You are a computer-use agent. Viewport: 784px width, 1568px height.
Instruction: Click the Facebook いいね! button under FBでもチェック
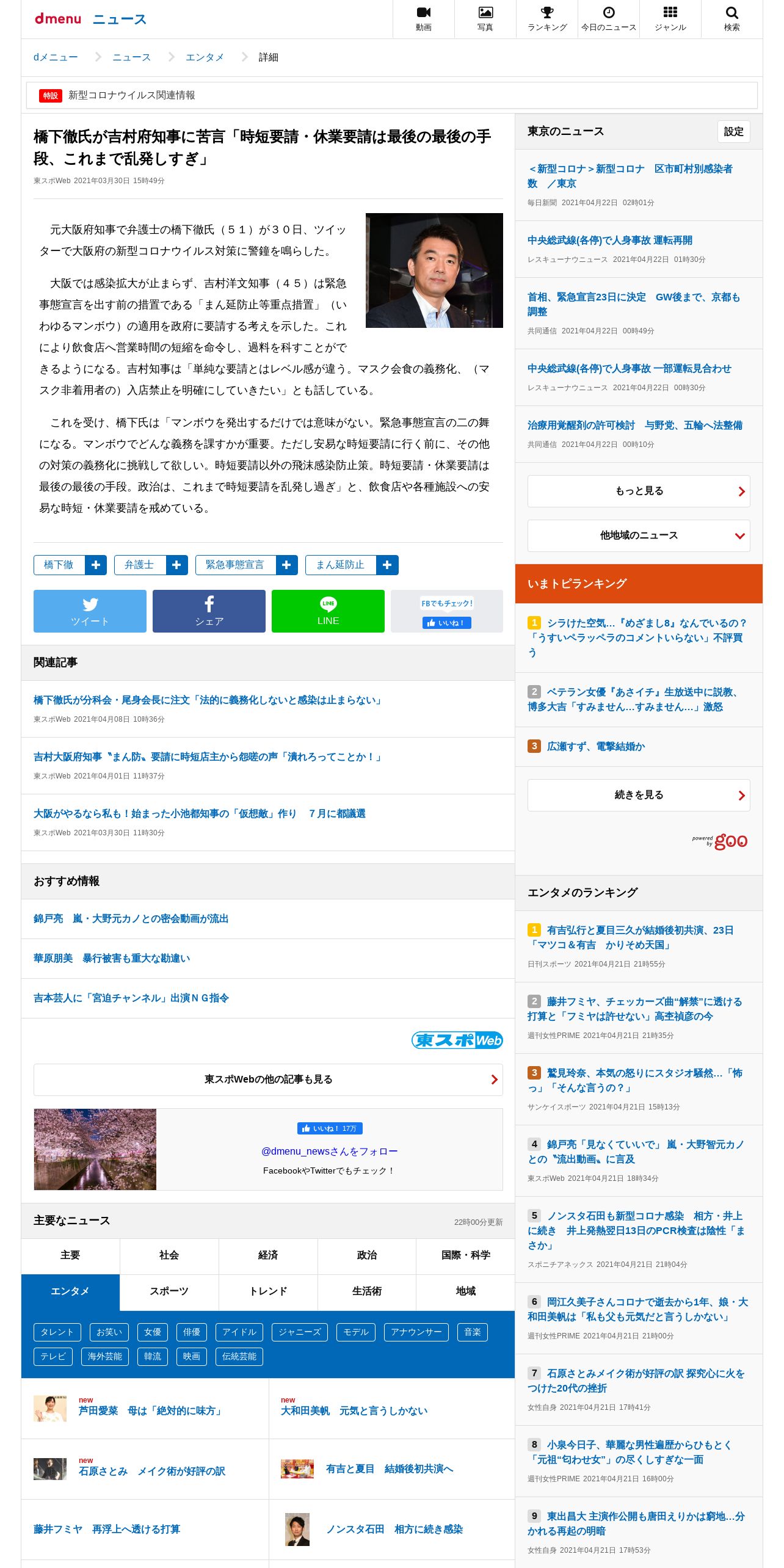click(x=447, y=623)
